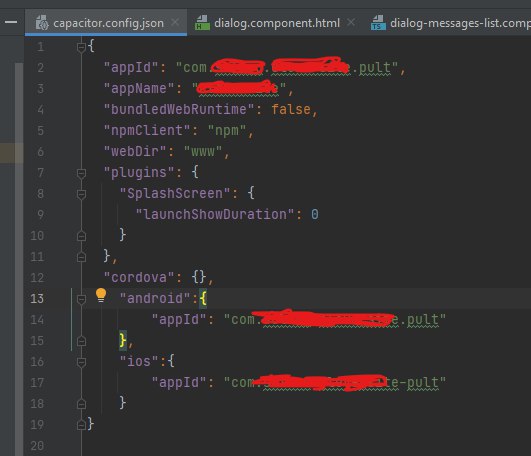Click the "webDir" key
This screenshot has width=531, height=456.
[135, 152]
